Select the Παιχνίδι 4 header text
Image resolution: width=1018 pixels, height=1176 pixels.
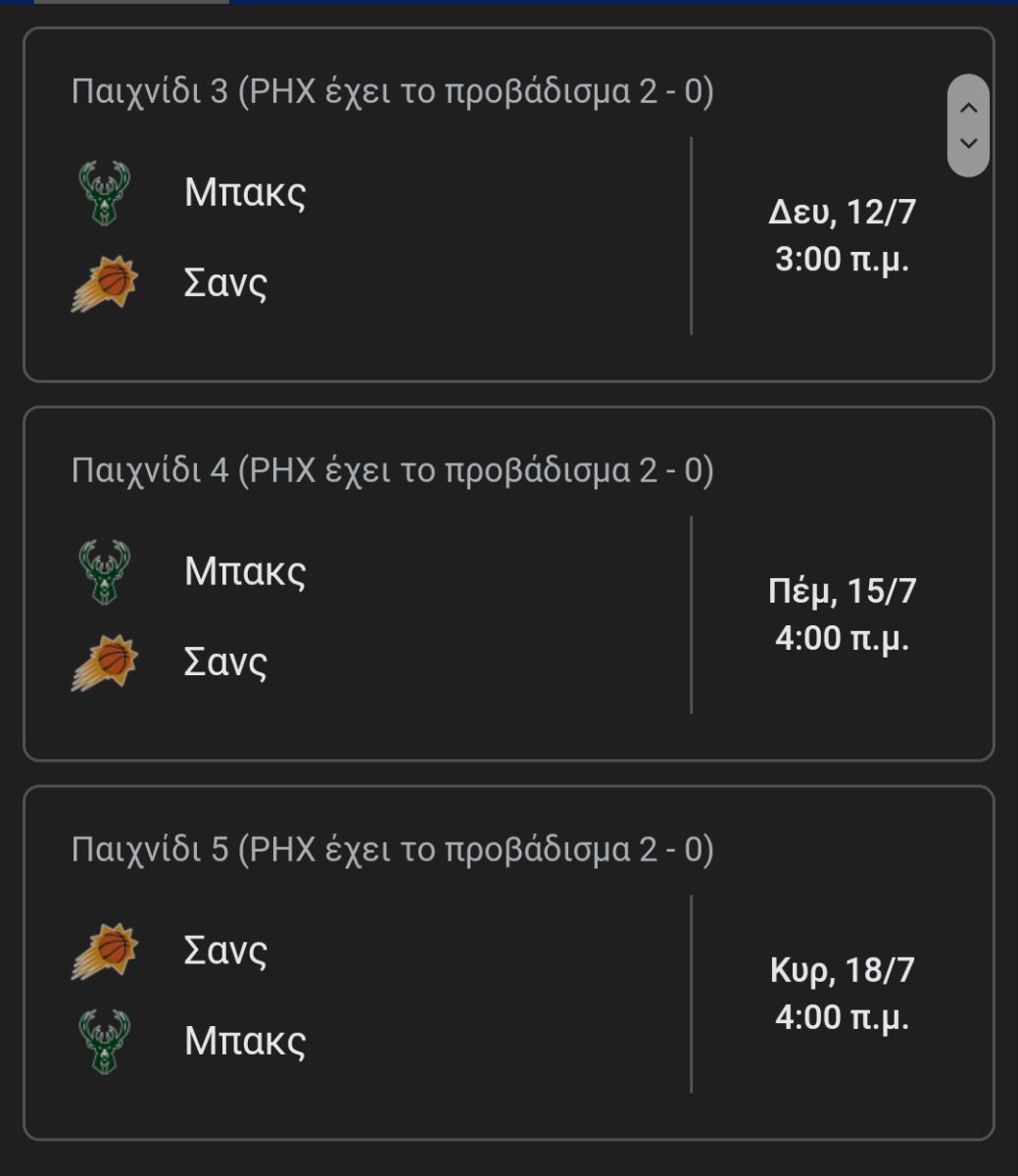point(393,471)
